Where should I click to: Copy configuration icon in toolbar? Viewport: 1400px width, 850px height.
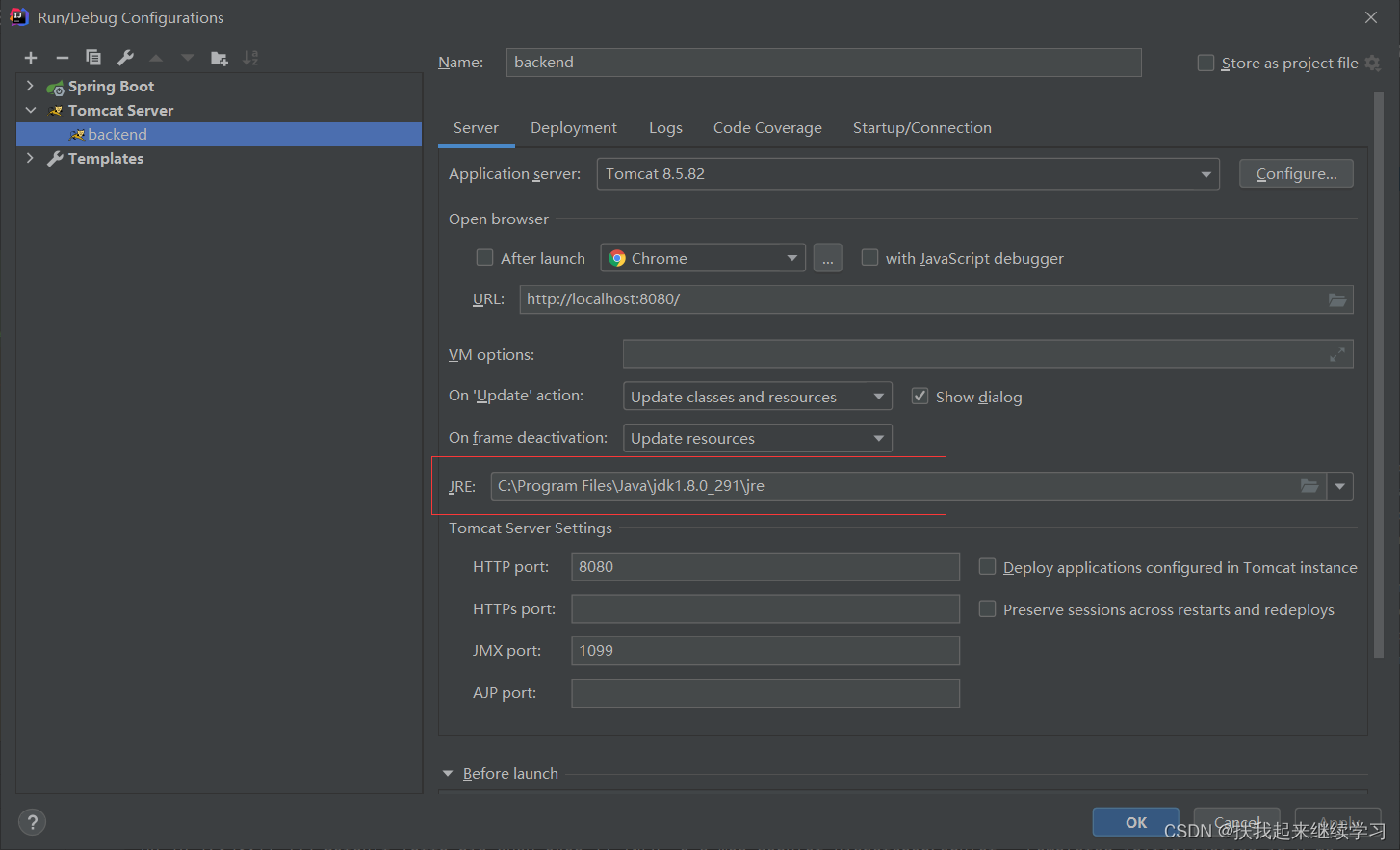[93, 58]
